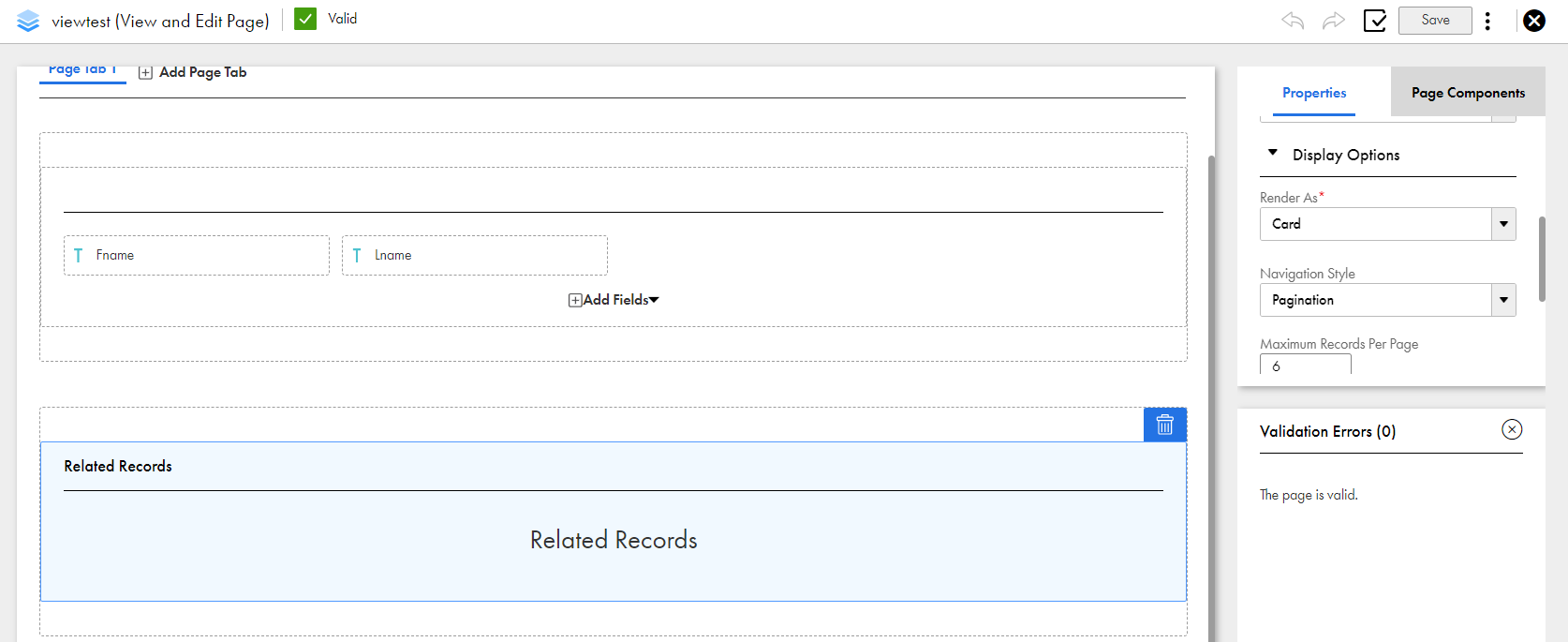Image resolution: width=1568 pixels, height=642 pixels.
Task: Open the Add Fields dropdown
Action: pos(614,300)
